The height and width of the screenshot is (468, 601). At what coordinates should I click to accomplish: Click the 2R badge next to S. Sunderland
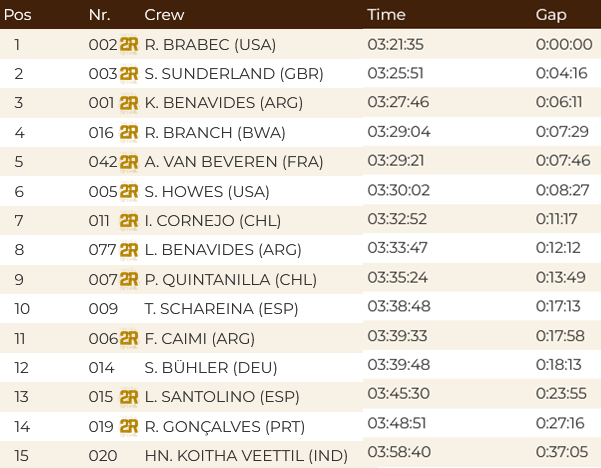click(128, 74)
